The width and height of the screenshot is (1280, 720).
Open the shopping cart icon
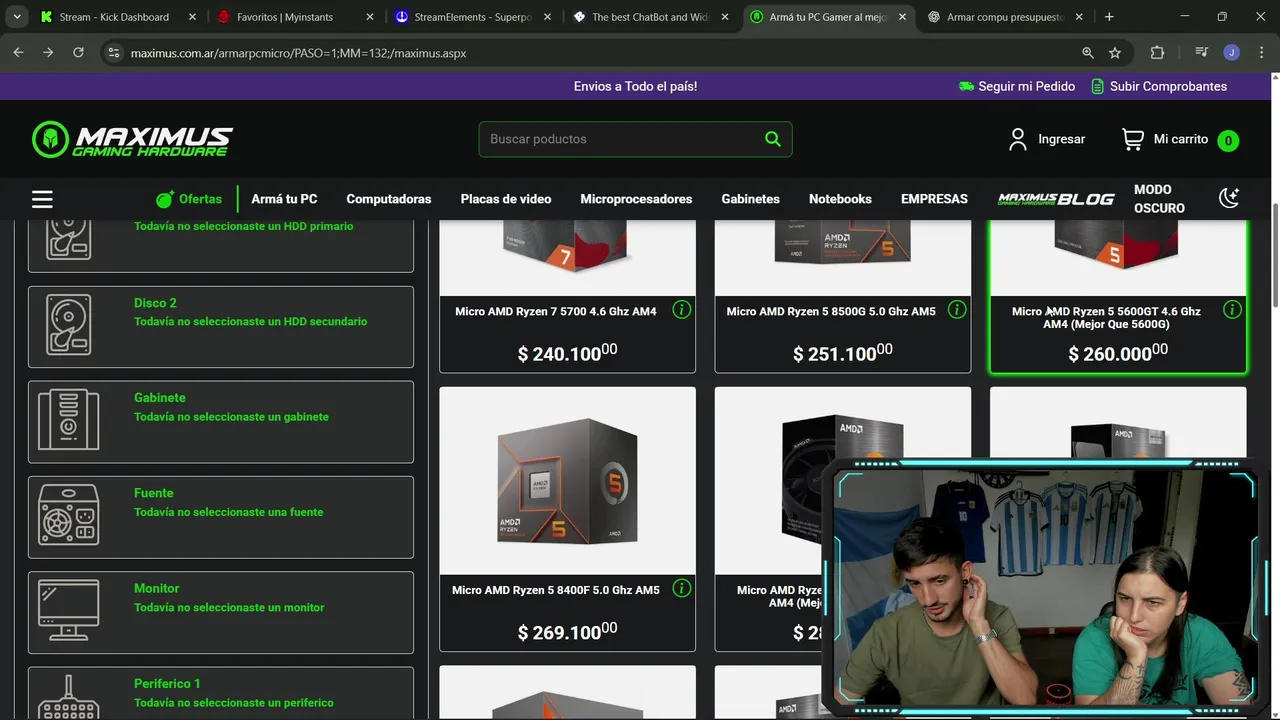pos(1133,139)
